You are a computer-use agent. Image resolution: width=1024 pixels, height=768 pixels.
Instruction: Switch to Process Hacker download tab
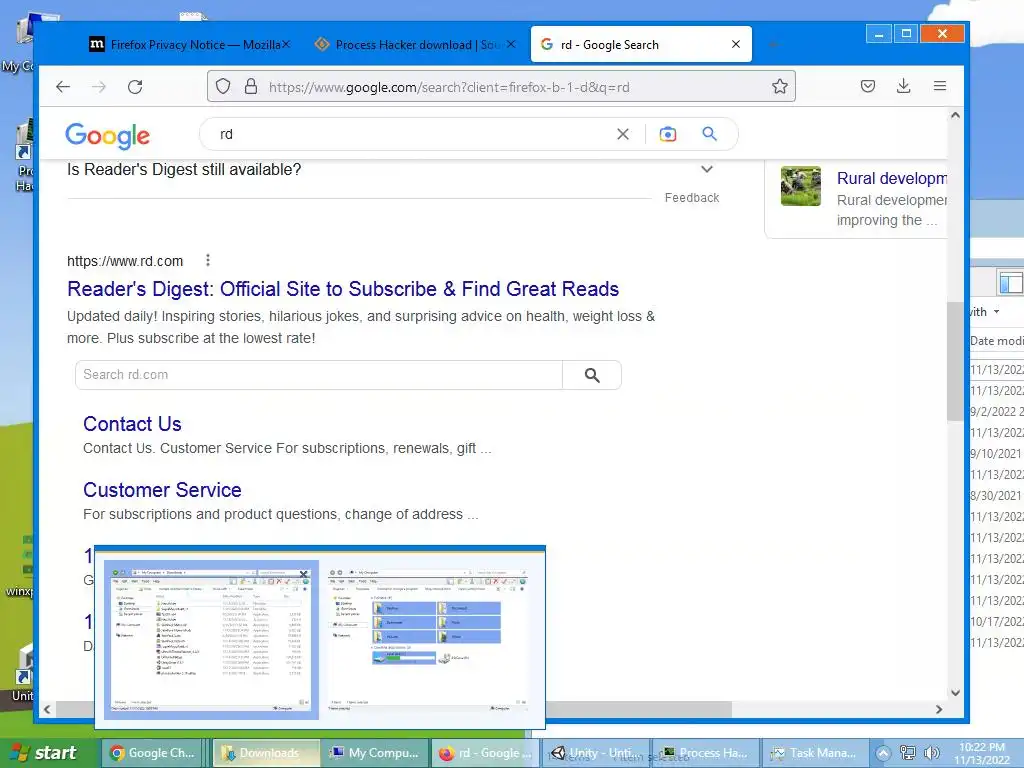click(x=415, y=44)
